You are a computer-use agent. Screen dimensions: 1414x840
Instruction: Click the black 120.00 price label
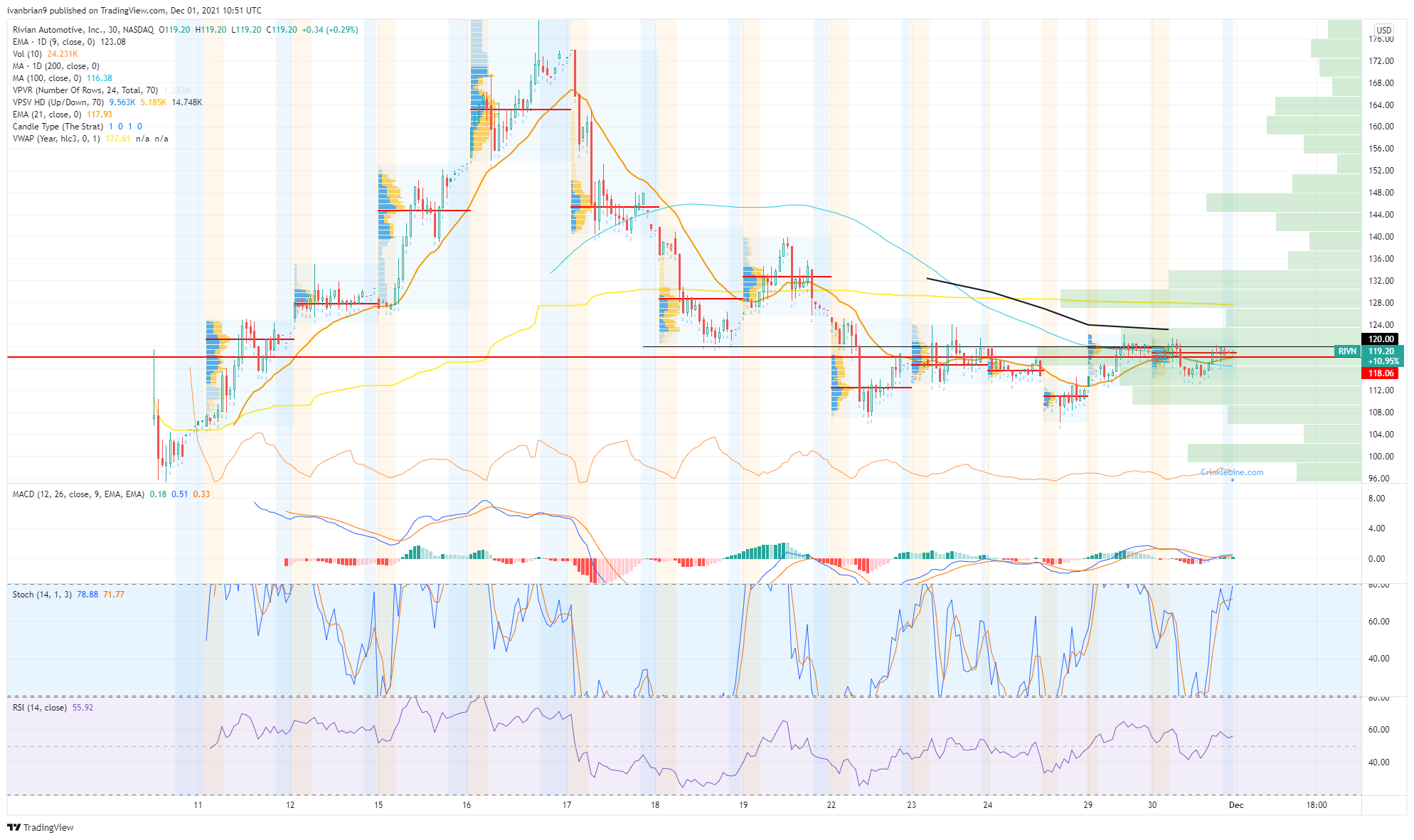click(1381, 339)
